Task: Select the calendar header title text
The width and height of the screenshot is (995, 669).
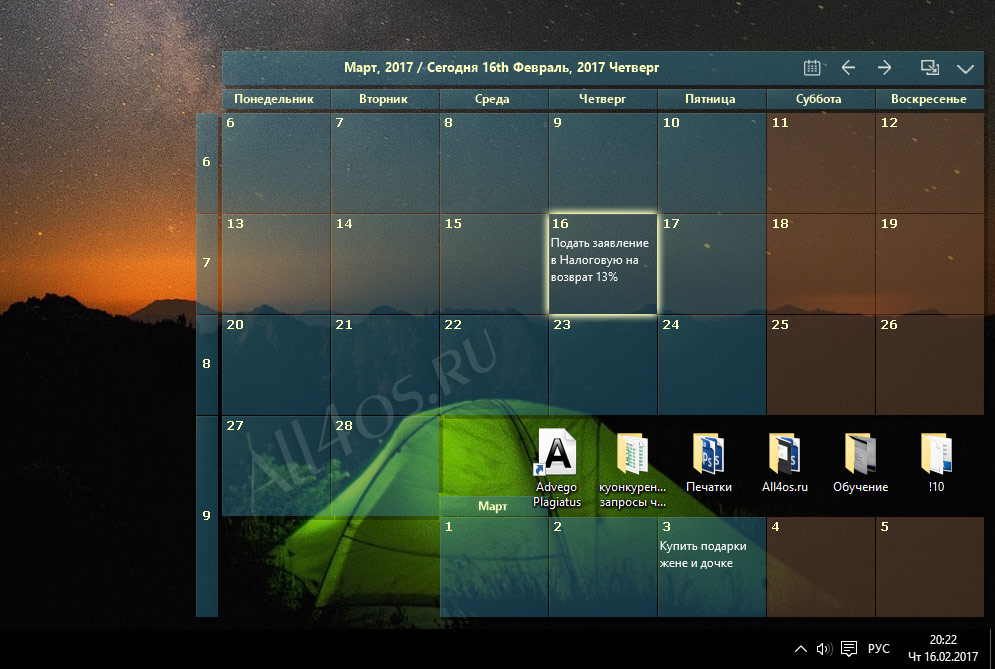Action: (501, 67)
